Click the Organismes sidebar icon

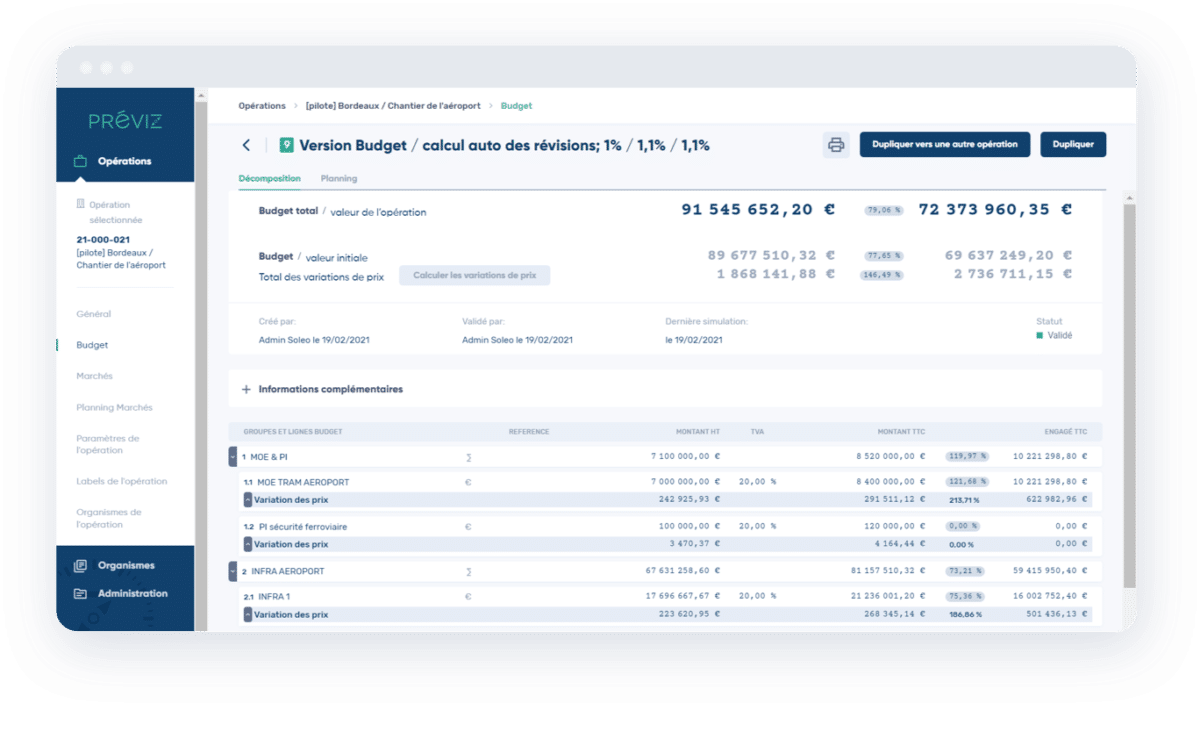click(80, 565)
